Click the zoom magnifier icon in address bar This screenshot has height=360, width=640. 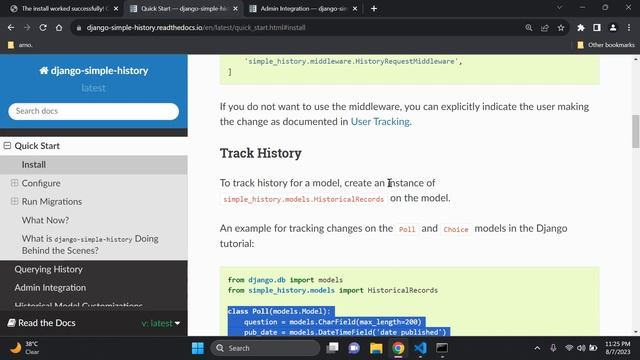529,28
